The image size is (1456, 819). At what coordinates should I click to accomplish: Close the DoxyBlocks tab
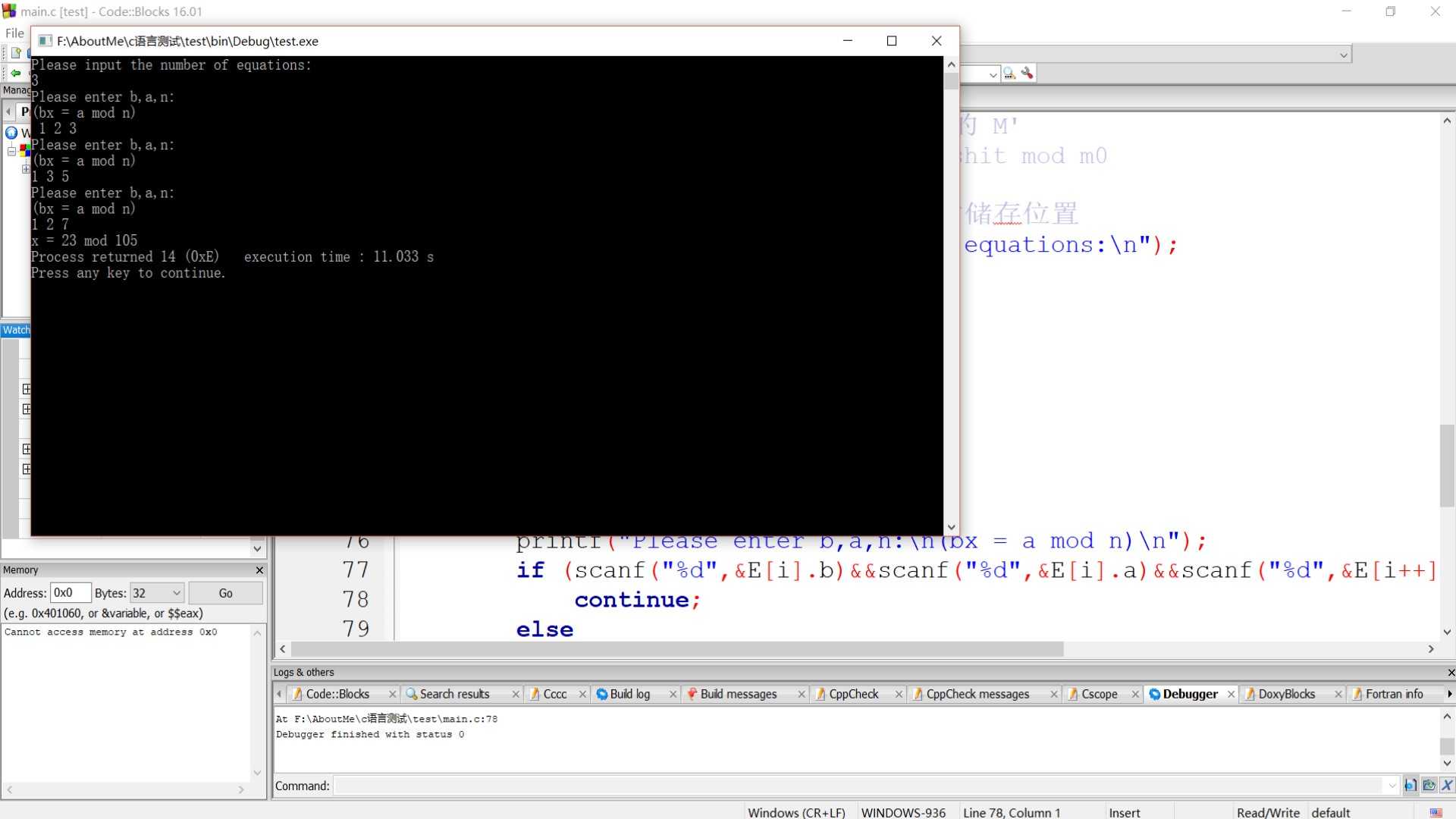[x=1338, y=694]
